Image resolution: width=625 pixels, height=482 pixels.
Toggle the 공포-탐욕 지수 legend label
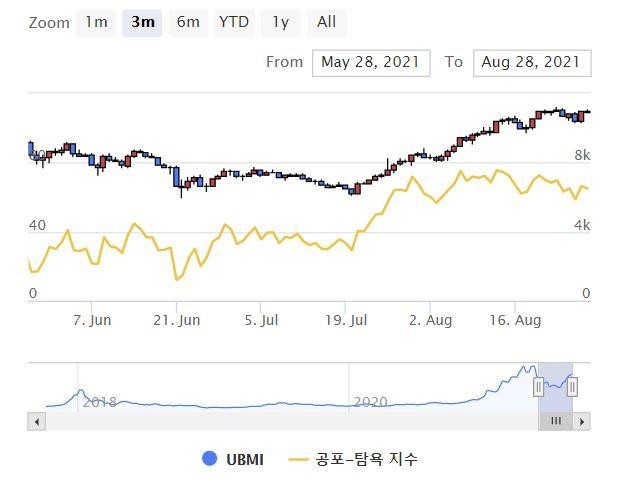[x=365, y=459]
